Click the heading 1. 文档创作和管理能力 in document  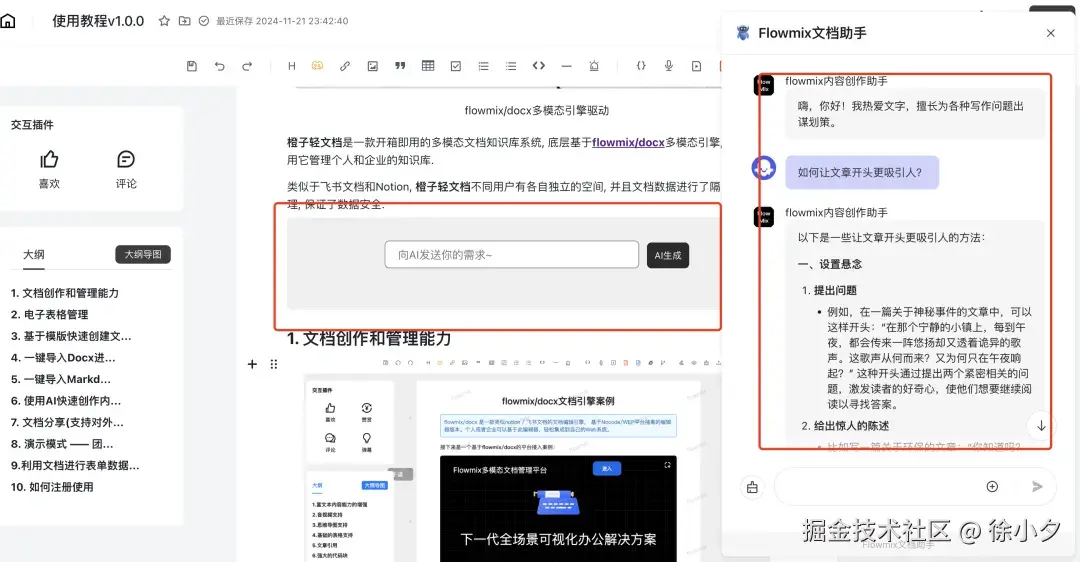click(x=369, y=339)
